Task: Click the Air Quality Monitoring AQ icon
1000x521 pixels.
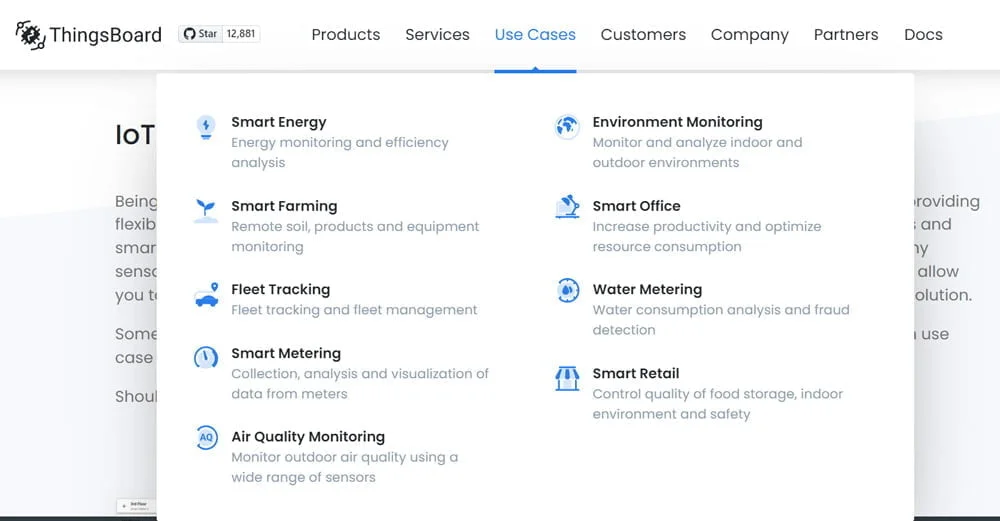Action: click(206, 437)
